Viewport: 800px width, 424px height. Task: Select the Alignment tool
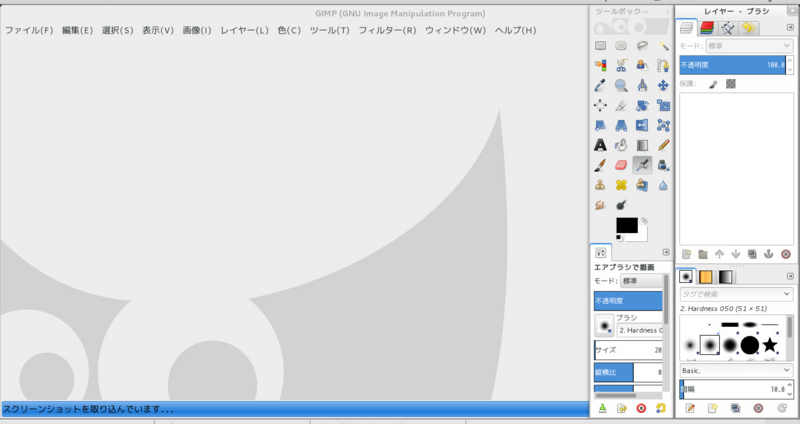[601, 106]
